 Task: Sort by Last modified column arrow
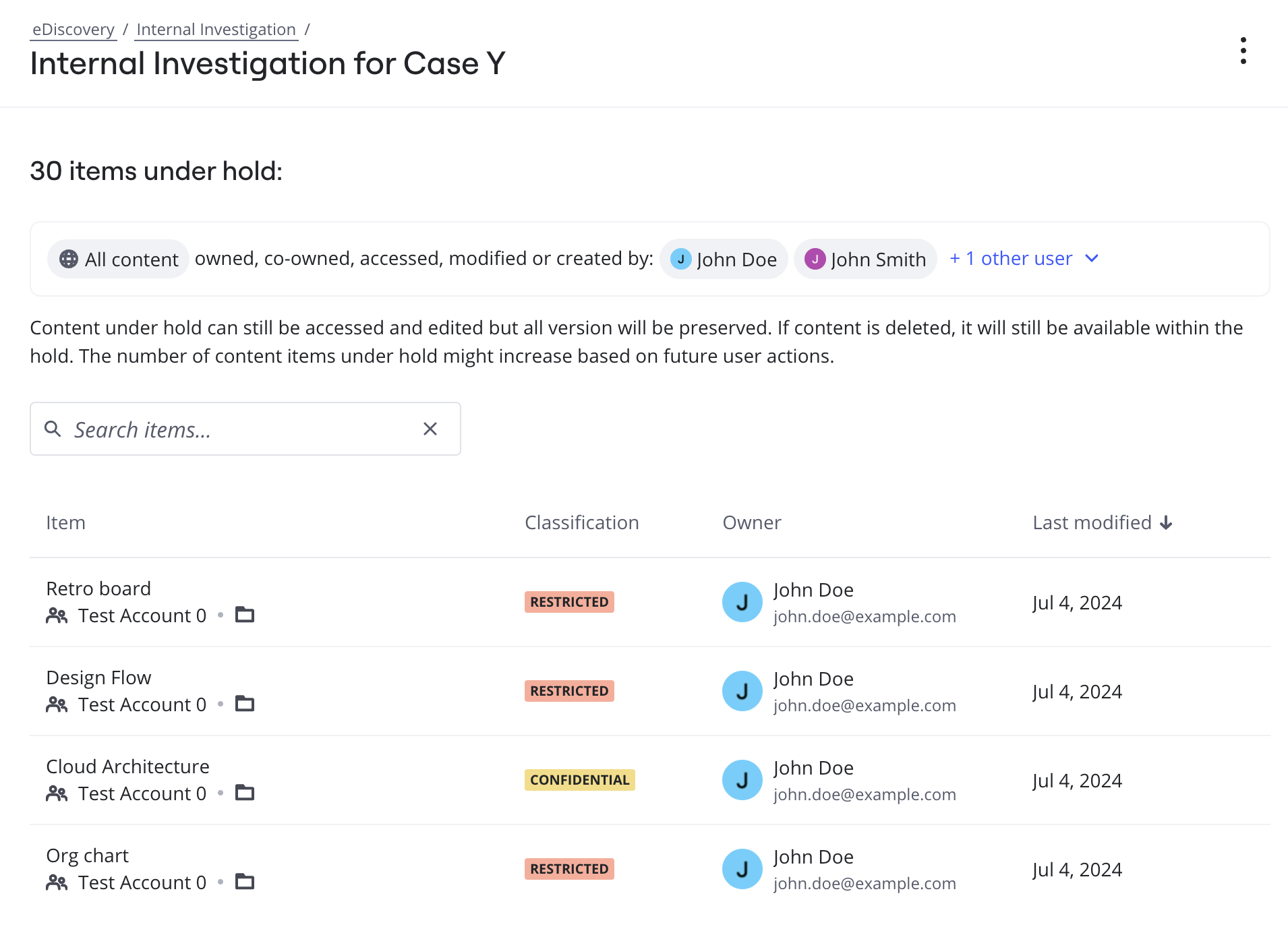pyautogui.click(x=1166, y=523)
